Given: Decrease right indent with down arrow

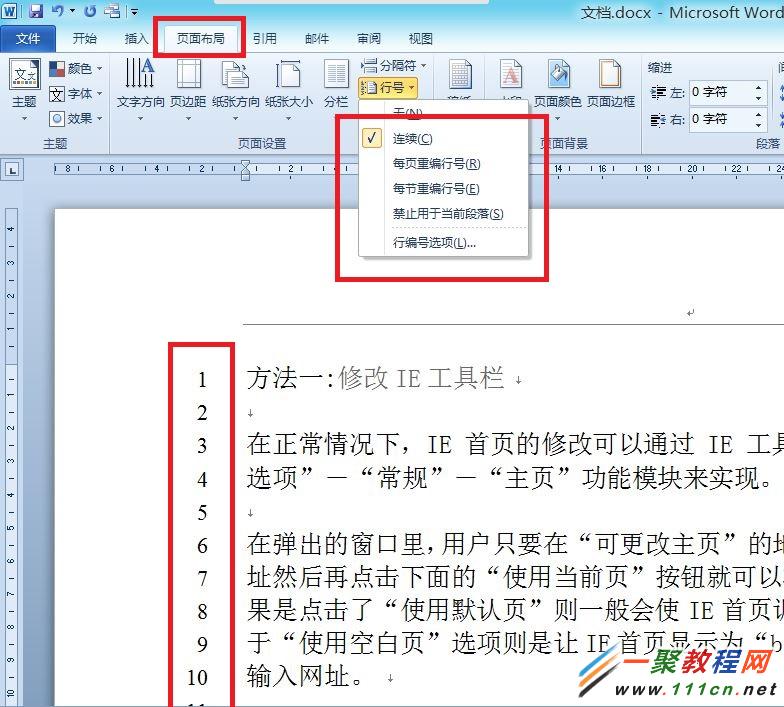Looking at the screenshot, I should point(759,125).
